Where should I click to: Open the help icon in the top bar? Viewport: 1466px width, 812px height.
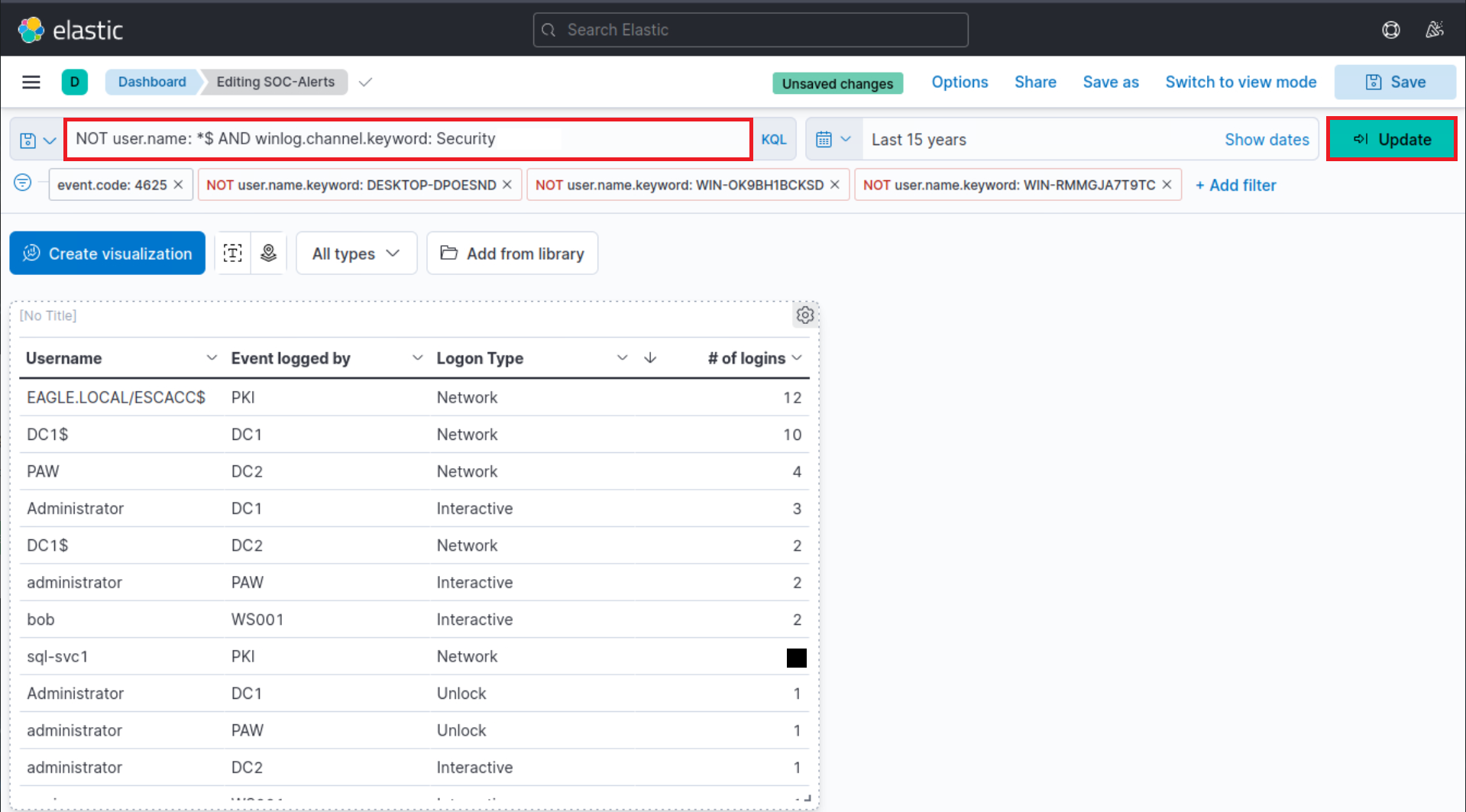coord(1390,30)
